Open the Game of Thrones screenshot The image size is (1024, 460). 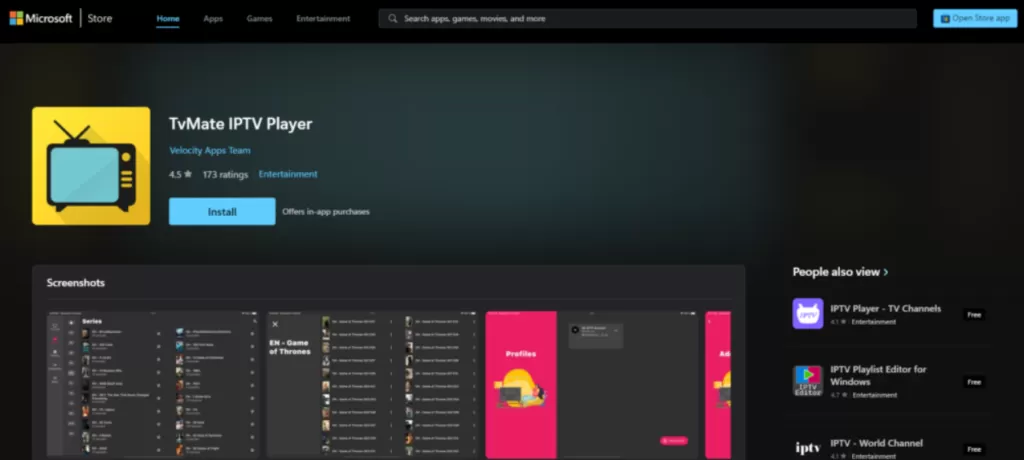click(372, 384)
